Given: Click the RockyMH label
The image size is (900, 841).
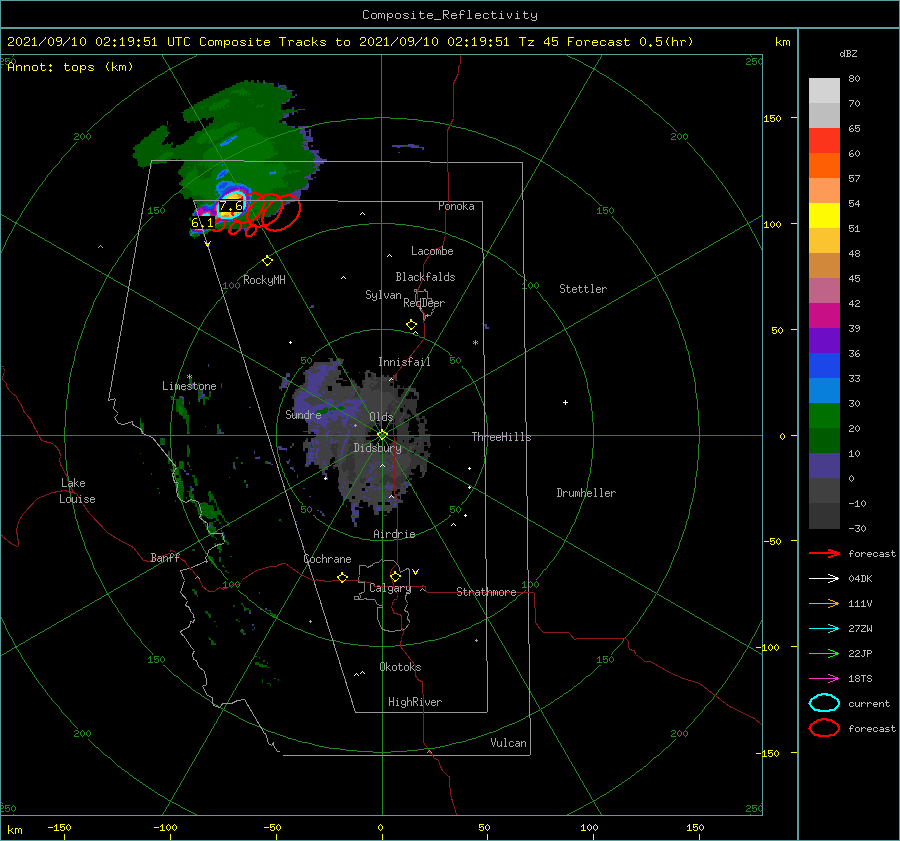Looking at the screenshot, I should [x=264, y=280].
